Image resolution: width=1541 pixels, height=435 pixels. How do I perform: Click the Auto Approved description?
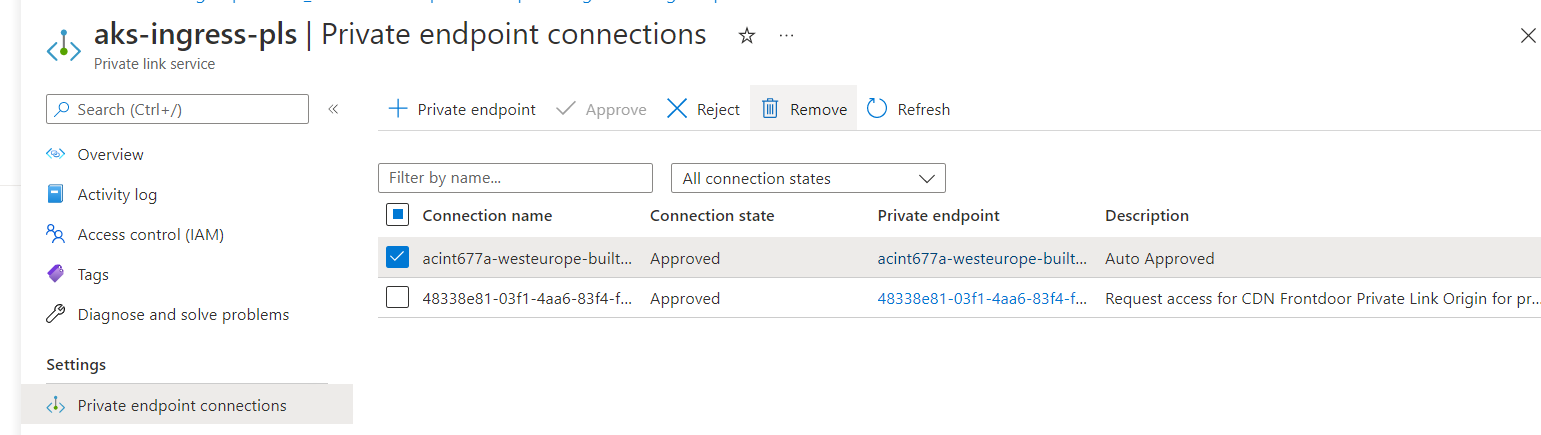[x=1160, y=258]
